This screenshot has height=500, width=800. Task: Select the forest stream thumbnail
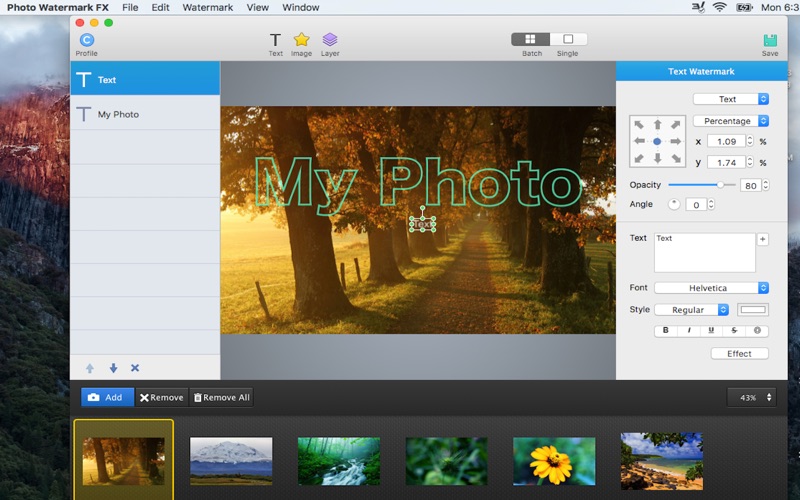click(339, 461)
